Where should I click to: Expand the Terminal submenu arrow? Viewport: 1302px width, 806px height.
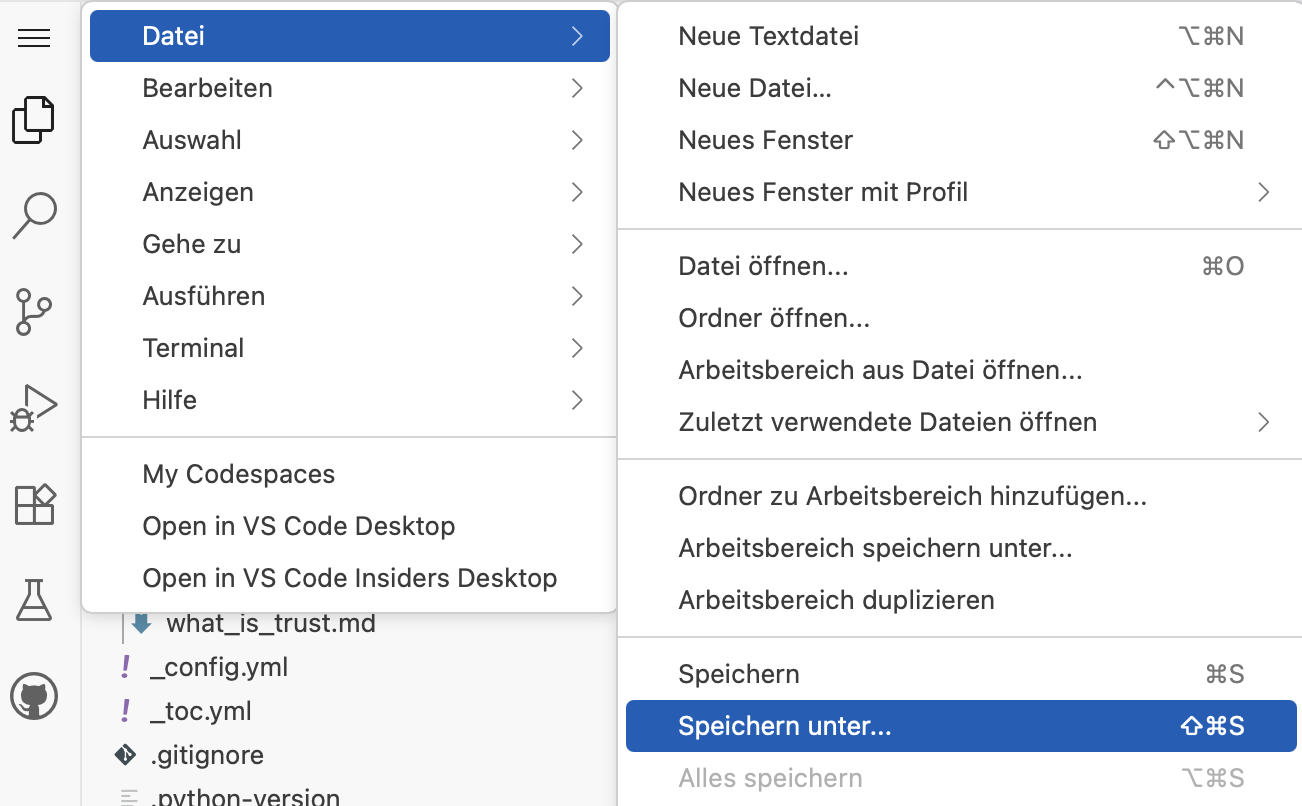tap(577, 348)
